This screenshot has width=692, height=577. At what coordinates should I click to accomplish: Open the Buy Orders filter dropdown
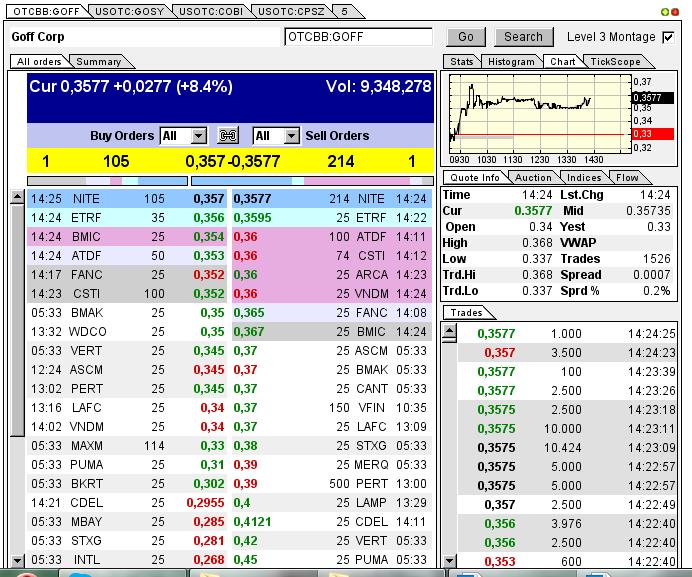[199, 136]
